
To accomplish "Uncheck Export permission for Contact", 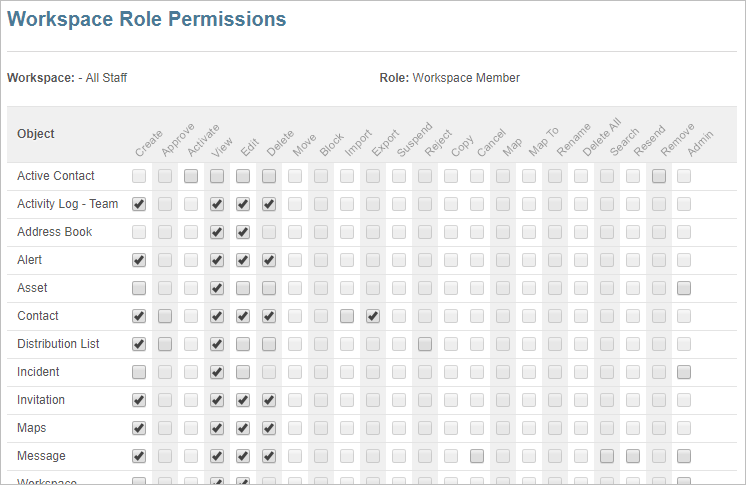I will tap(373, 316).
